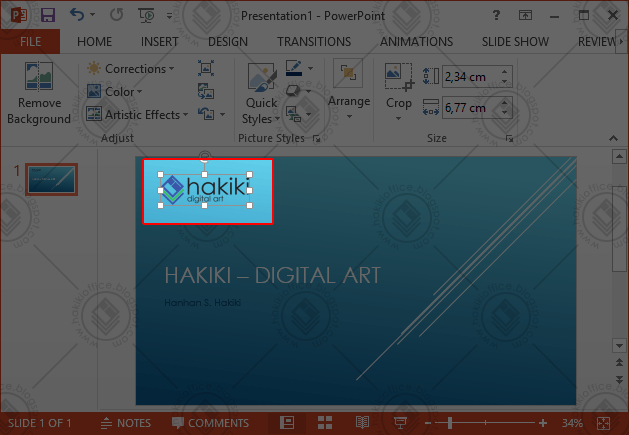Fit slide to current window icon

click(603, 423)
